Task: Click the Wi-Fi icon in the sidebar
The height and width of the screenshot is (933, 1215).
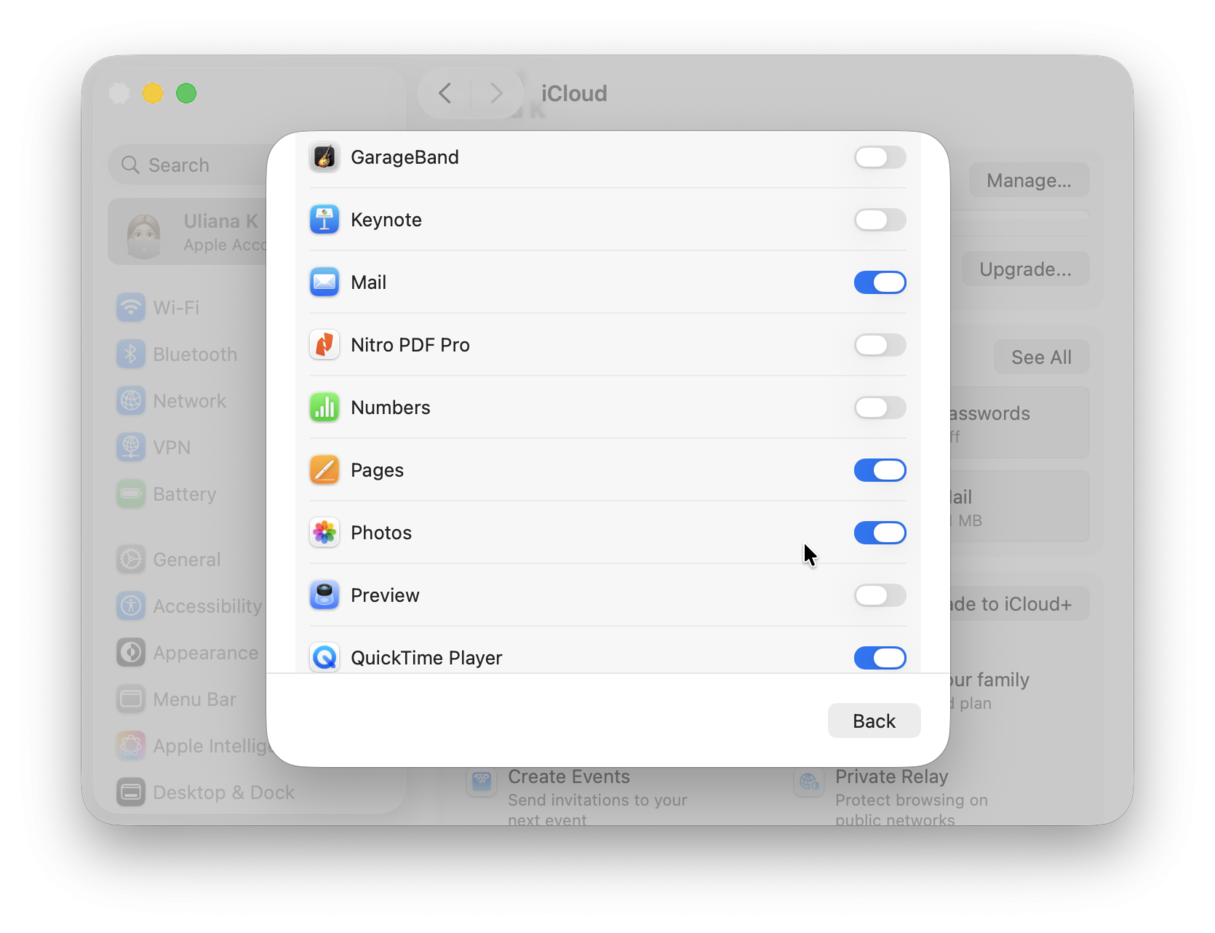Action: click(131, 307)
